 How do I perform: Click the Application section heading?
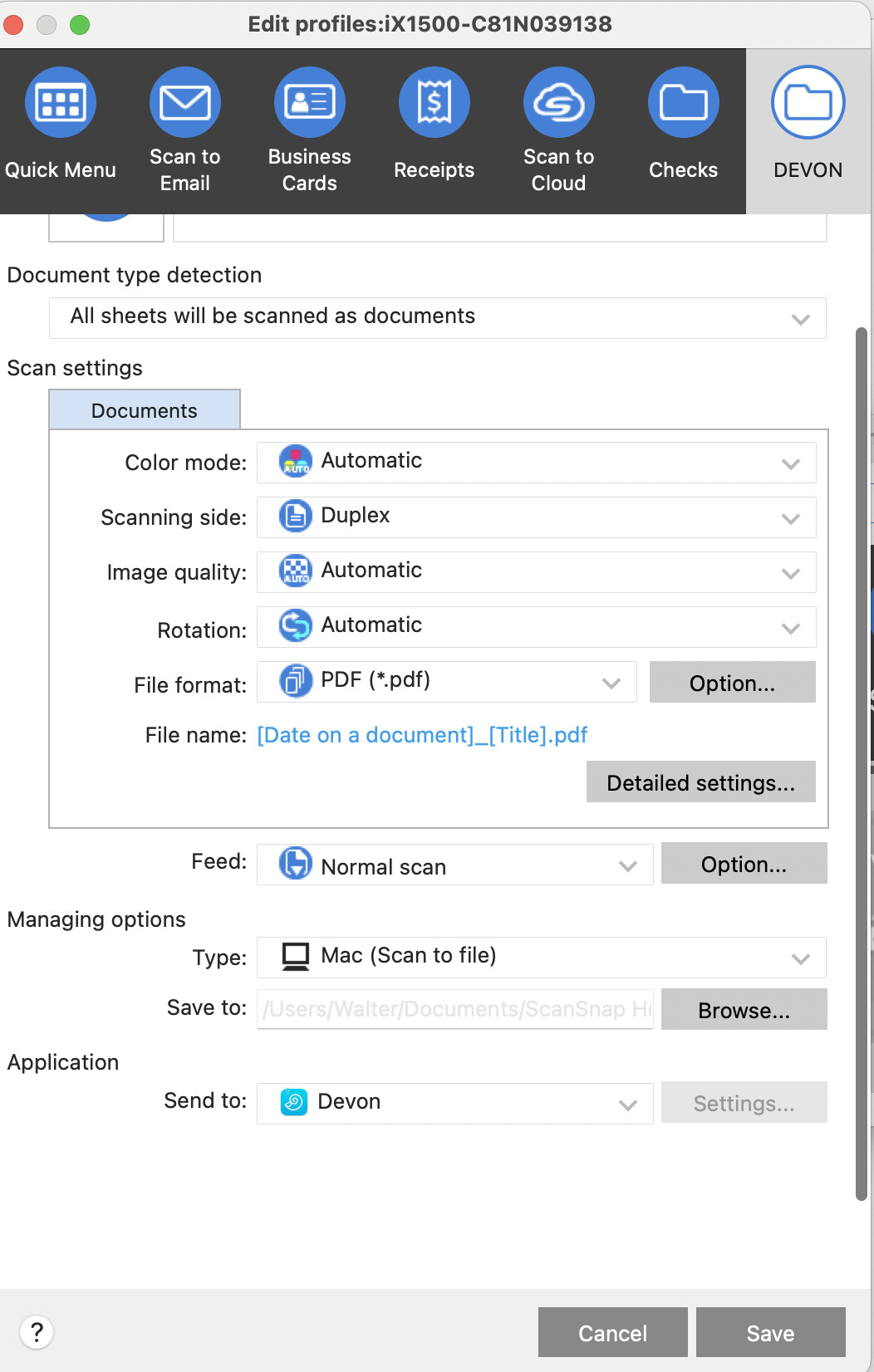point(63,1062)
